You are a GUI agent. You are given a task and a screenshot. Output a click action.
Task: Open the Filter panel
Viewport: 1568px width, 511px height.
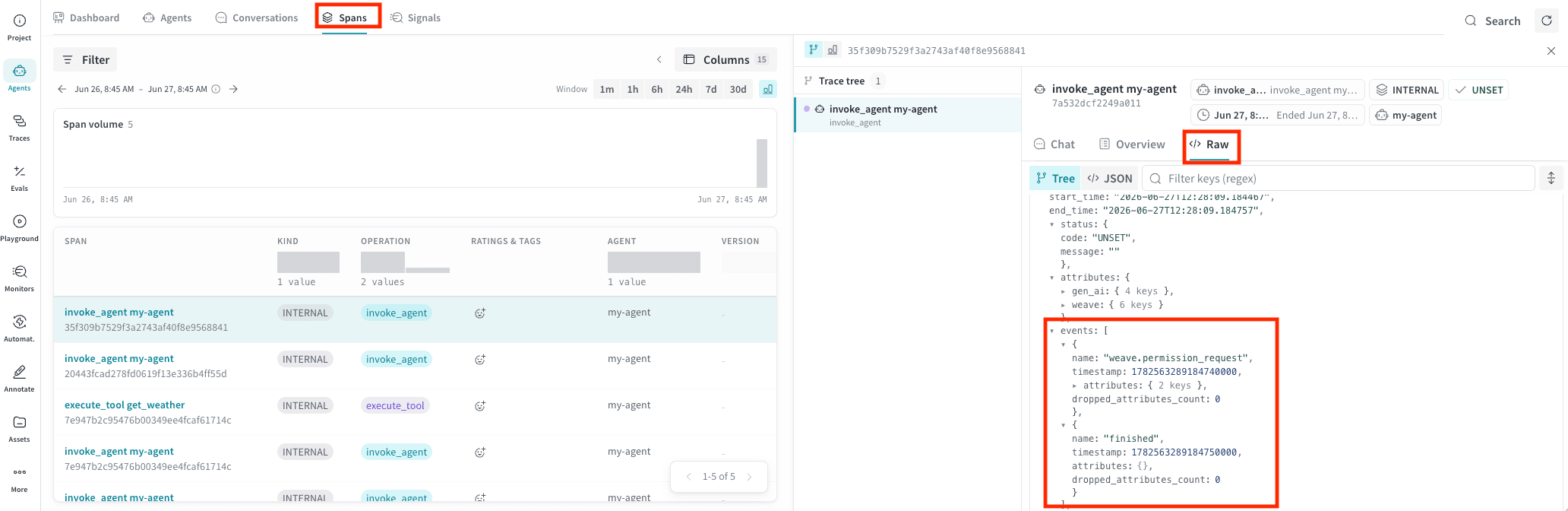tap(85, 59)
